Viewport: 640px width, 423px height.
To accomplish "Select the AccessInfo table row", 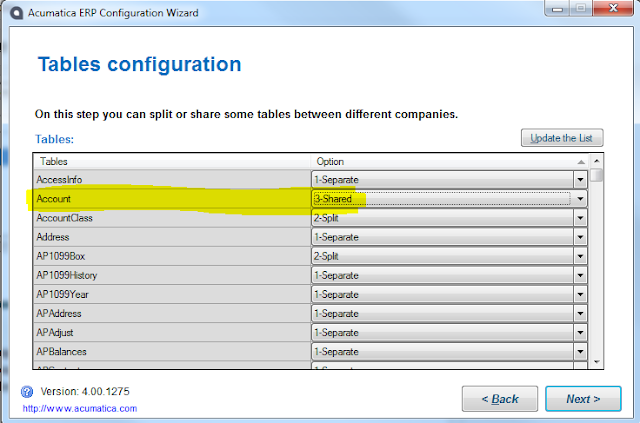I will (172, 180).
